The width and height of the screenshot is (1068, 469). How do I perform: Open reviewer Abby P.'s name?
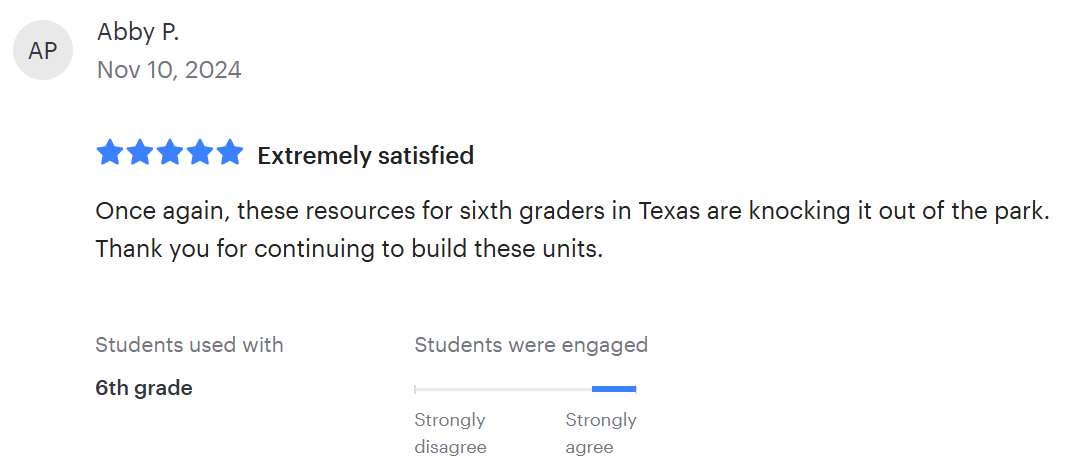tap(138, 32)
